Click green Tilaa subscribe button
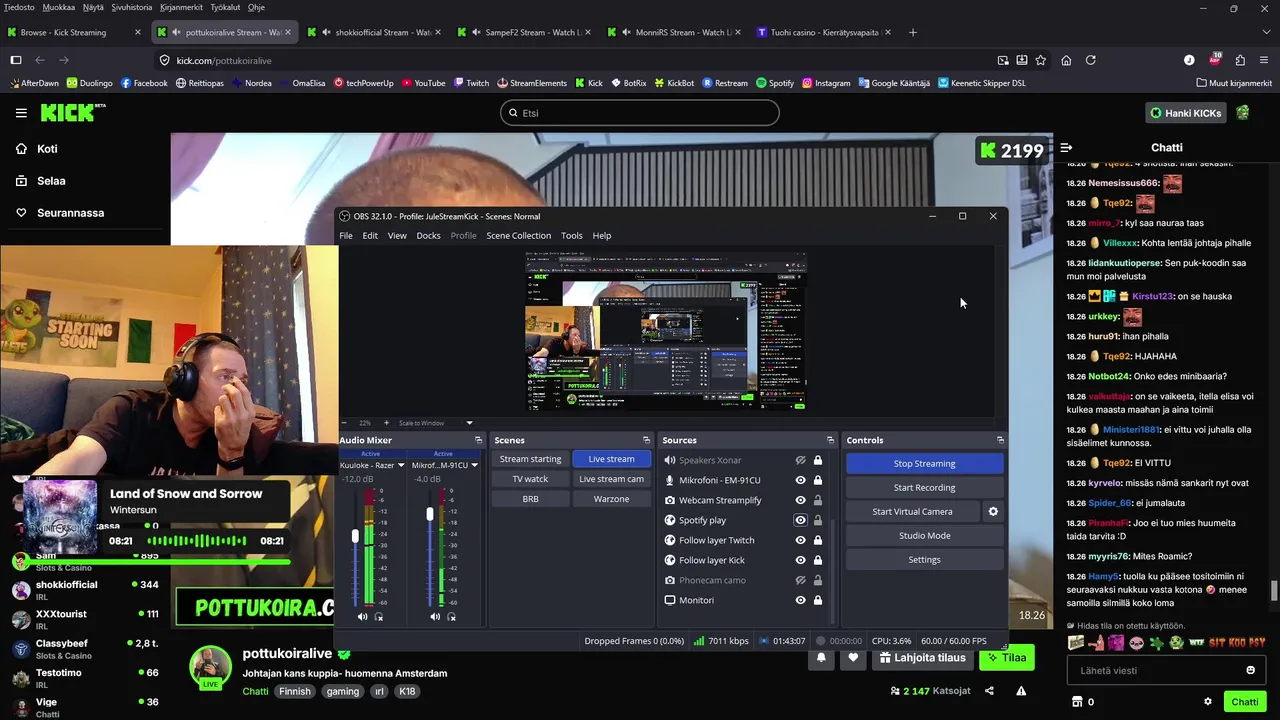 (x=1006, y=658)
